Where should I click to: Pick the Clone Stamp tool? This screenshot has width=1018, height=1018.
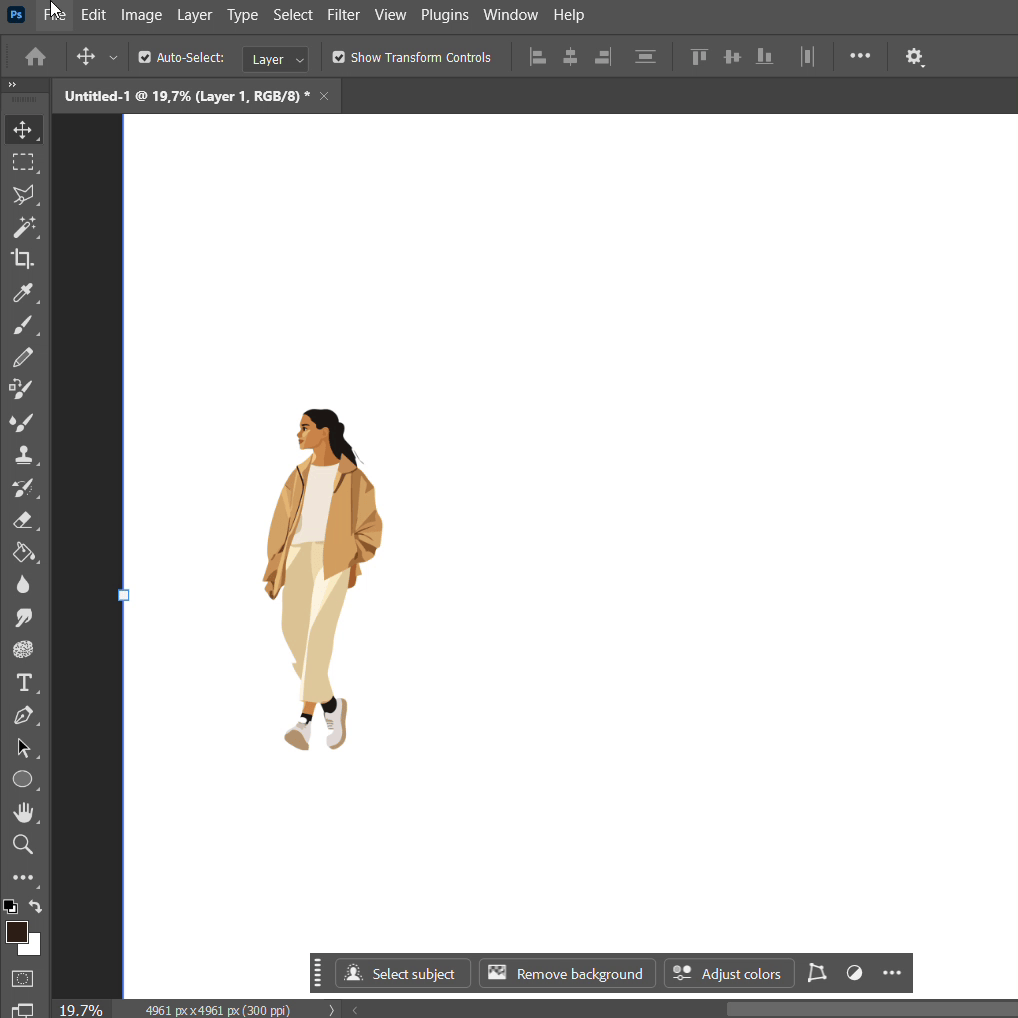pyautogui.click(x=22, y=455)
